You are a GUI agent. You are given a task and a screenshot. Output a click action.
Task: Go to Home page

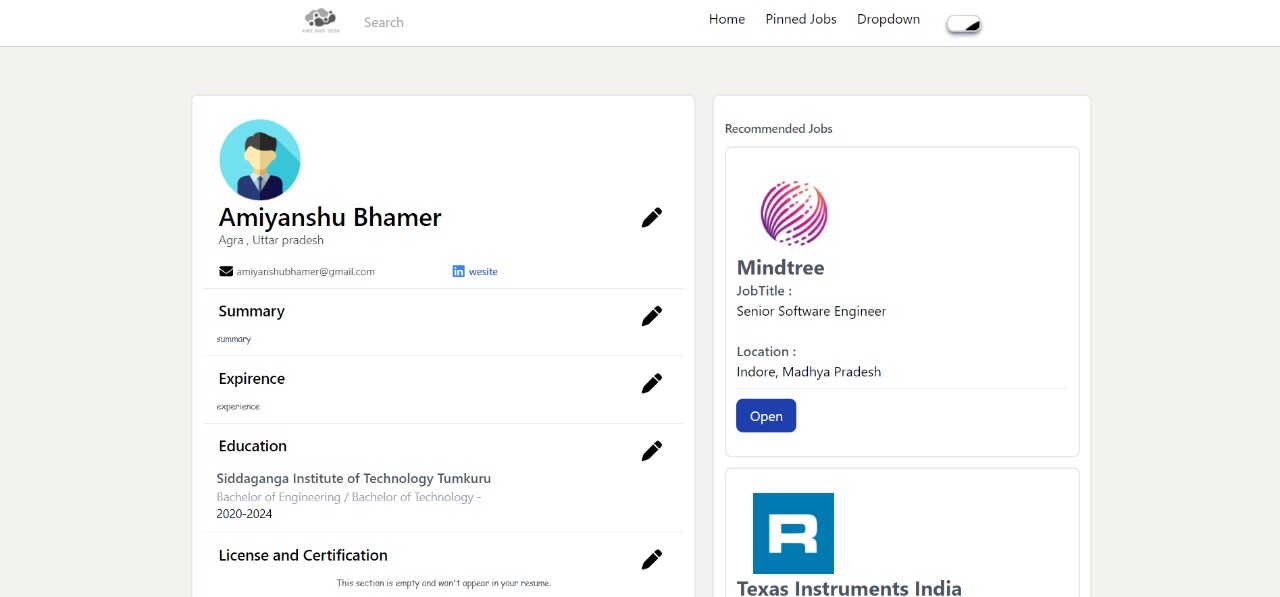pyautogui.click(x=727, y=19)
